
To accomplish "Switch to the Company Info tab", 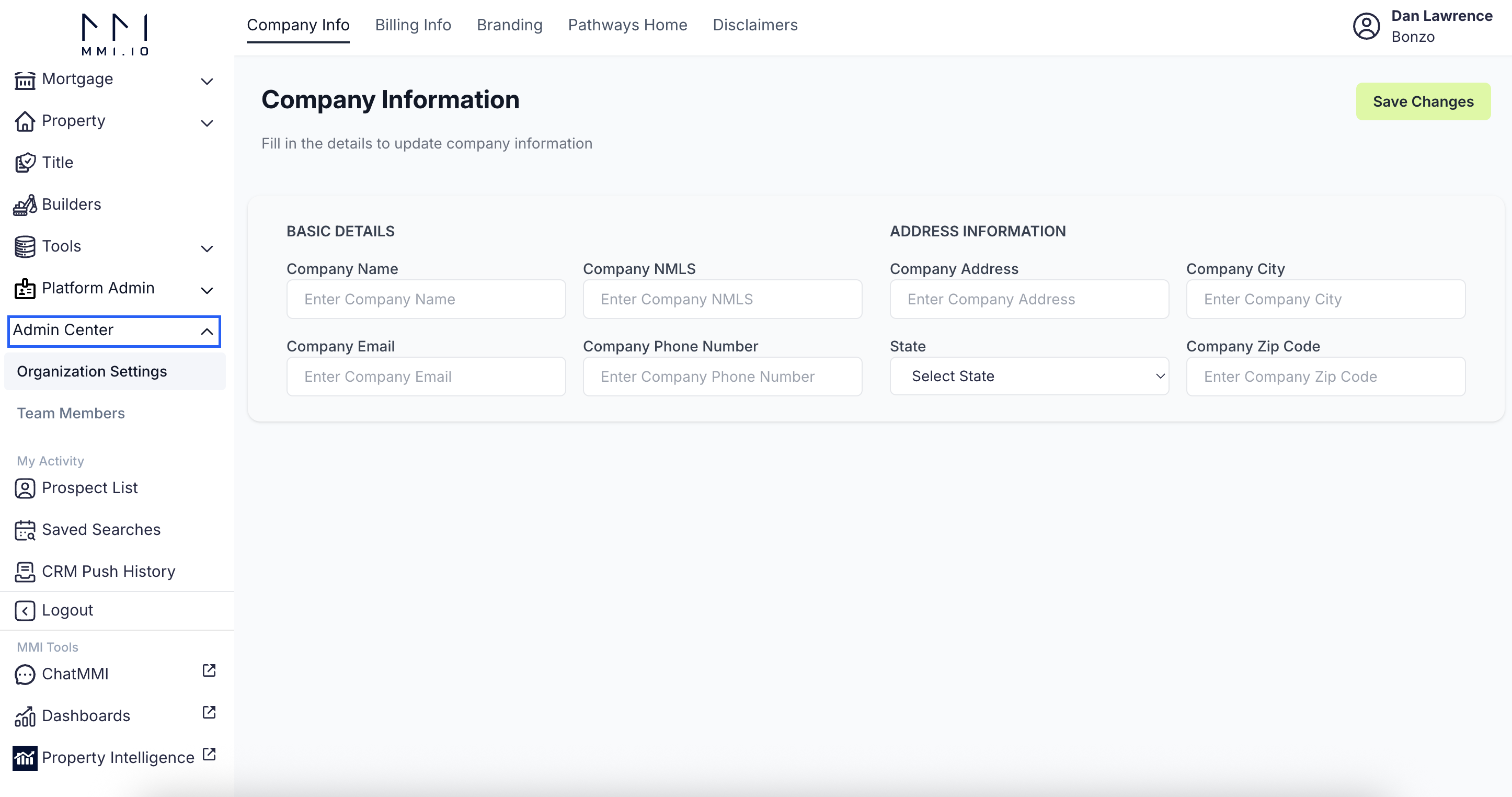I will (x=298, y=25).
